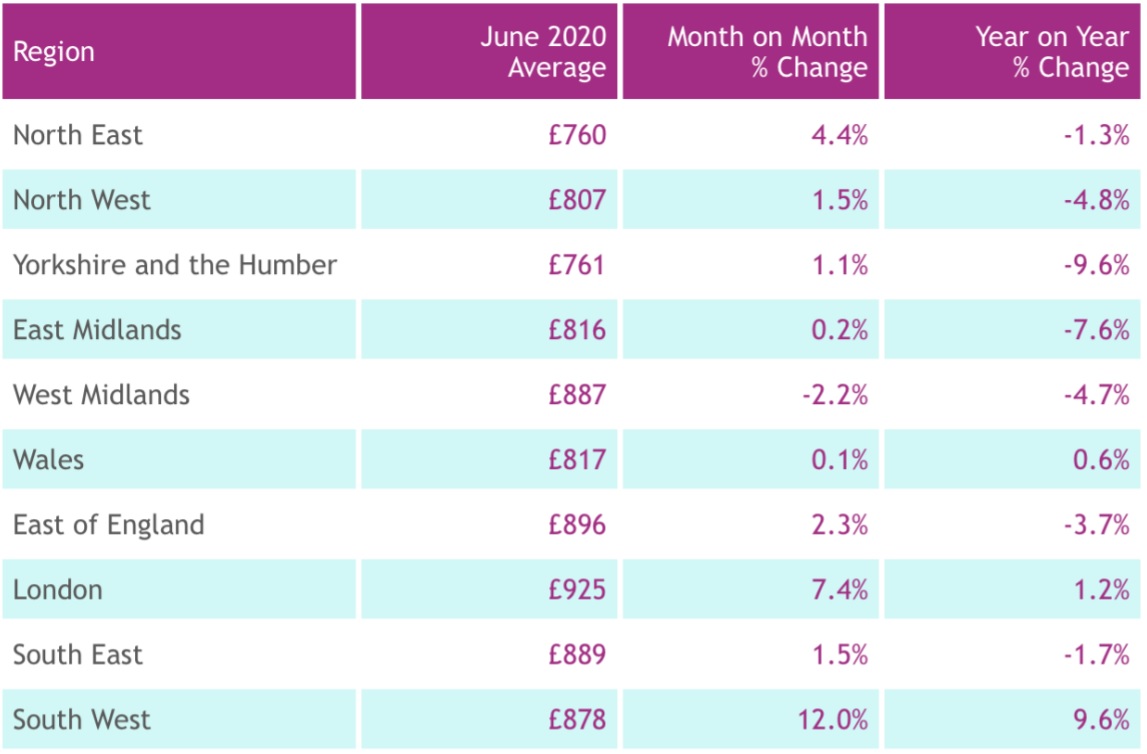Click the Region column header

(54, 52)
